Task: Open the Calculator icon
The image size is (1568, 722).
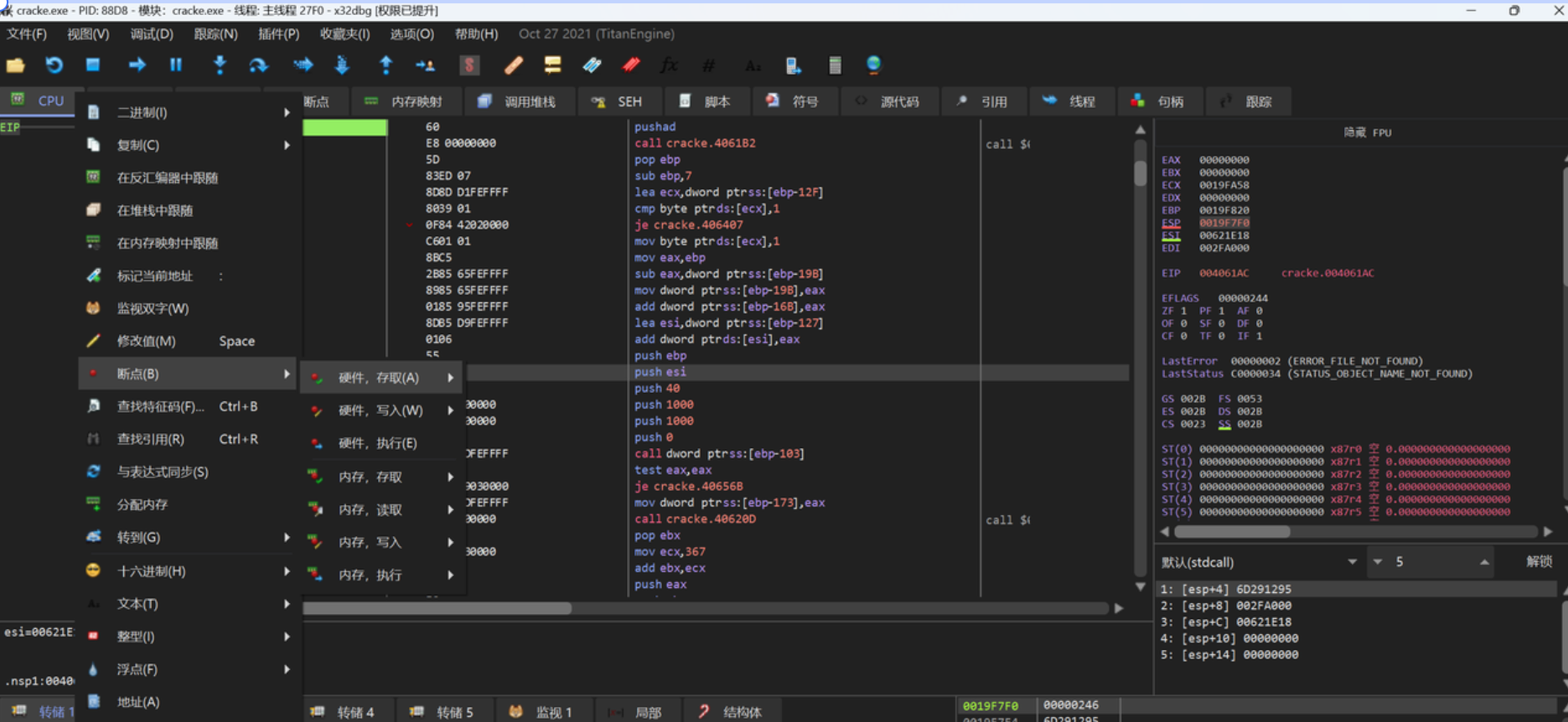Action: [x=835, y=65]
